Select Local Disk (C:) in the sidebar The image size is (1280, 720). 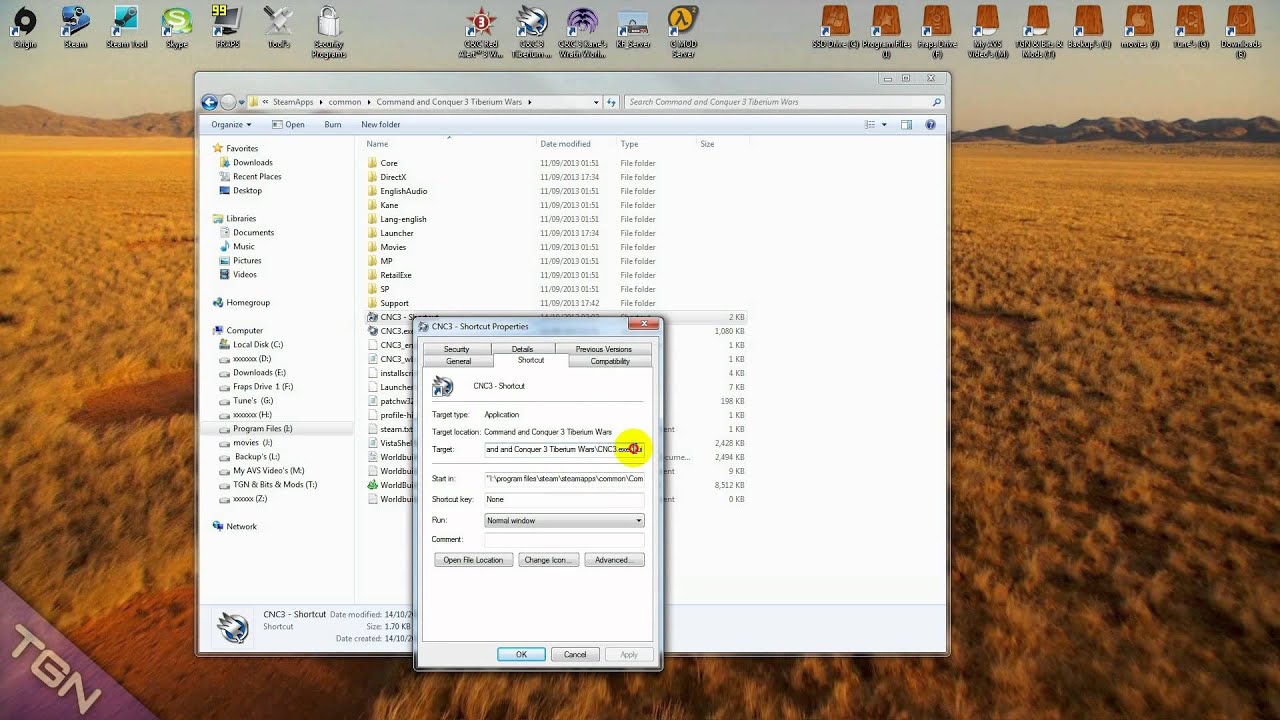pyautogui.click(x=257, y=344)
